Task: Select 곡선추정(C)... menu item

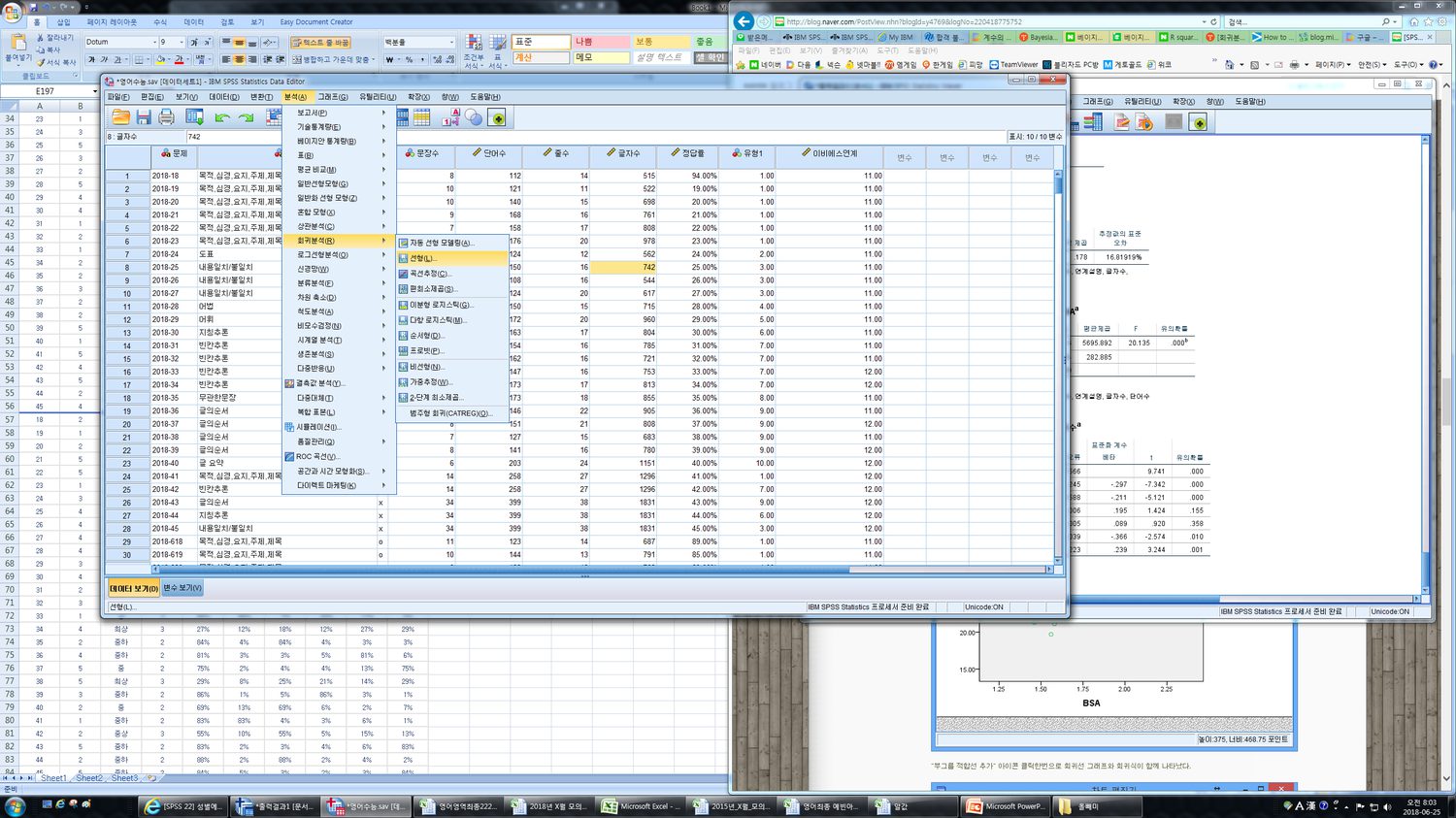Action: (452, 274)
